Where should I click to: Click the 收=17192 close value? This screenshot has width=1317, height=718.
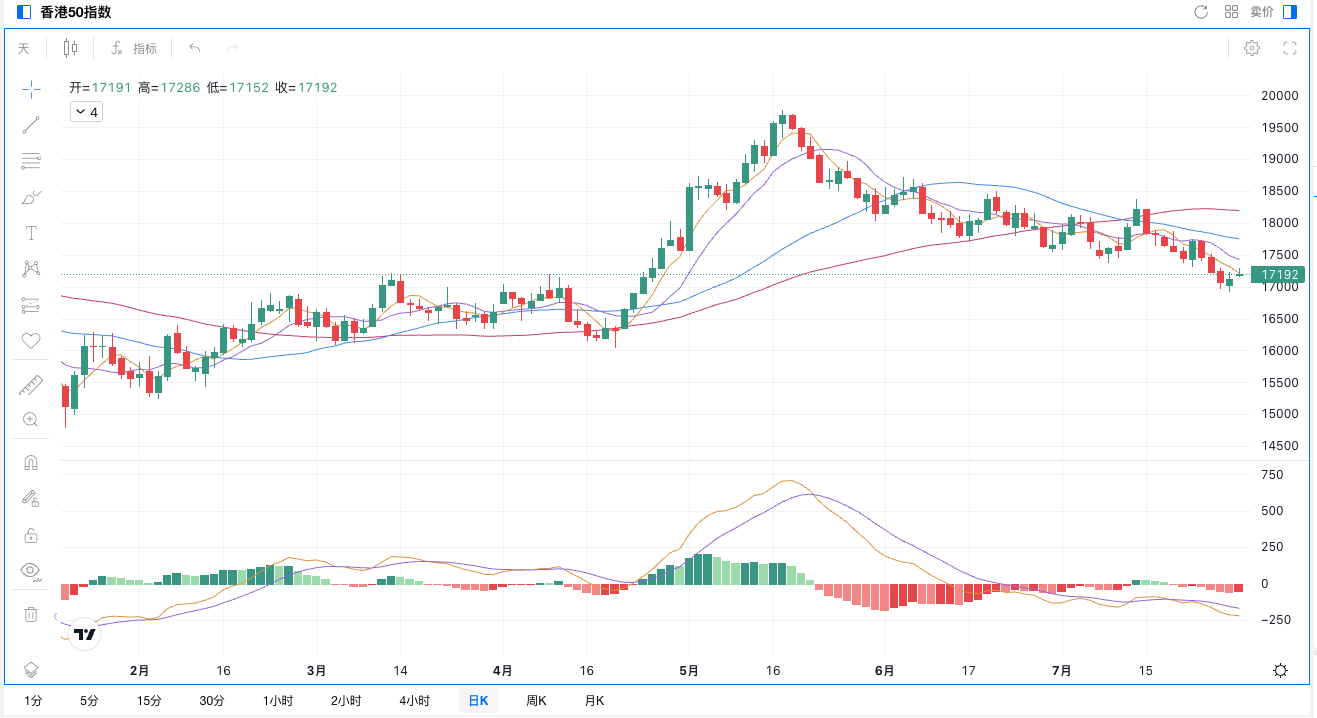click(x=307, y=88)
